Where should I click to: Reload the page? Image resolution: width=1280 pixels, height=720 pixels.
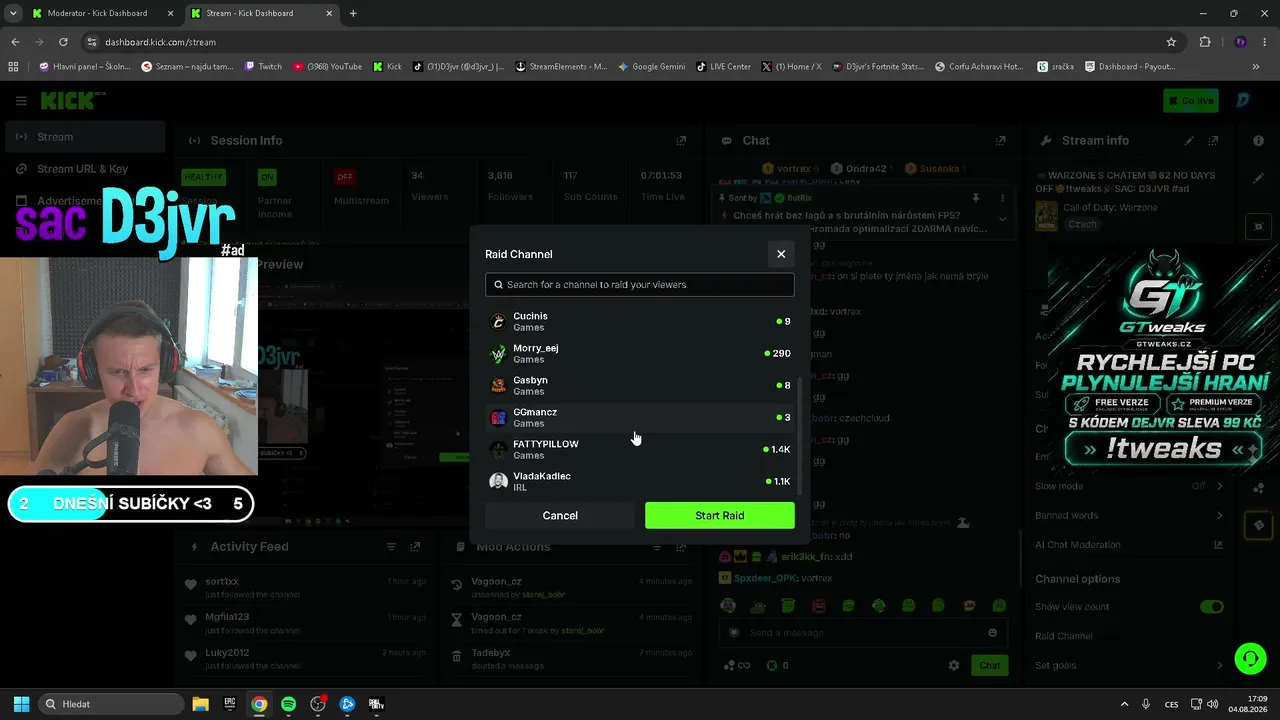[63, 42]
